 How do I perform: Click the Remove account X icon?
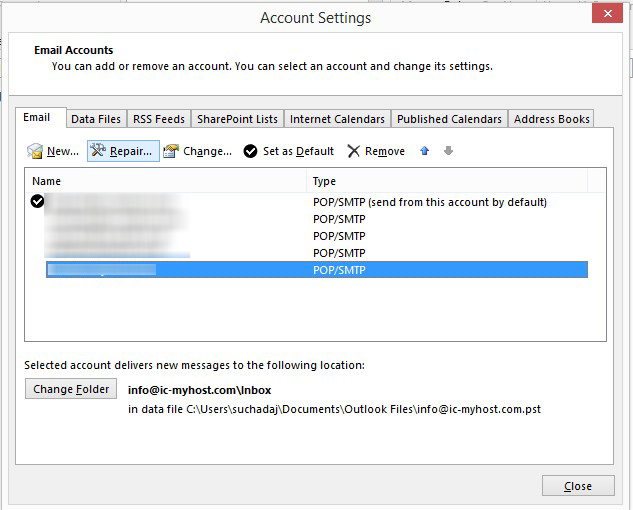(354, 151)
